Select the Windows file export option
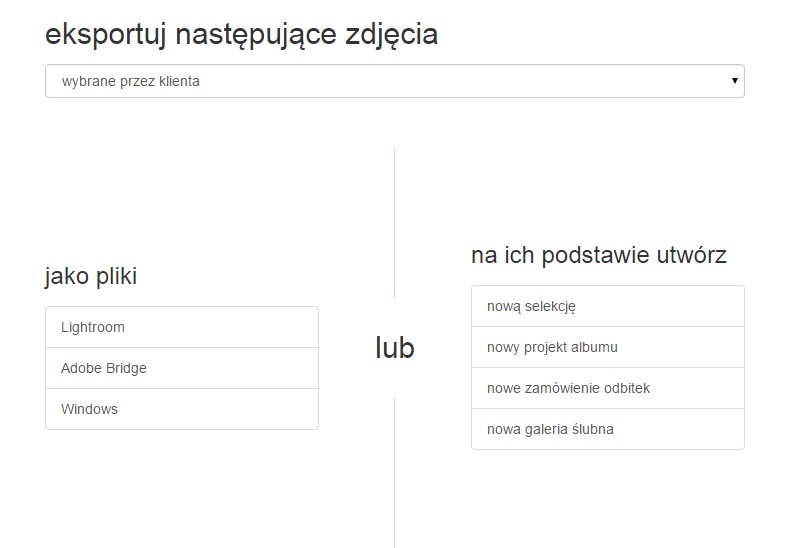The width and height of the screenshot is (786, 548). click(x=182, y=409)
